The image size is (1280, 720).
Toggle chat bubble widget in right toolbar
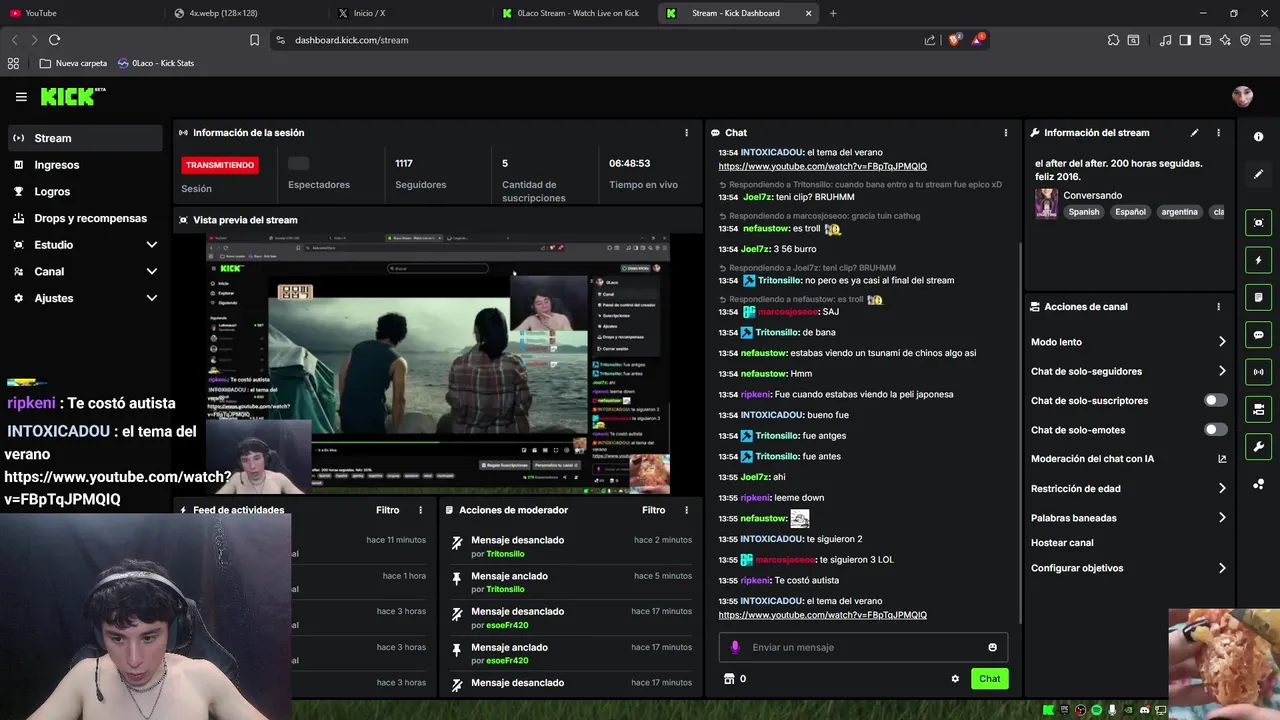coord(1258,334)
